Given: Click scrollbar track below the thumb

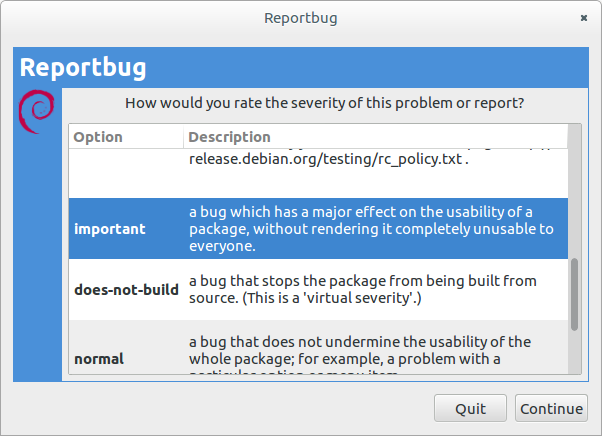Looking at the screenshot, I should [x=574, y=355].
